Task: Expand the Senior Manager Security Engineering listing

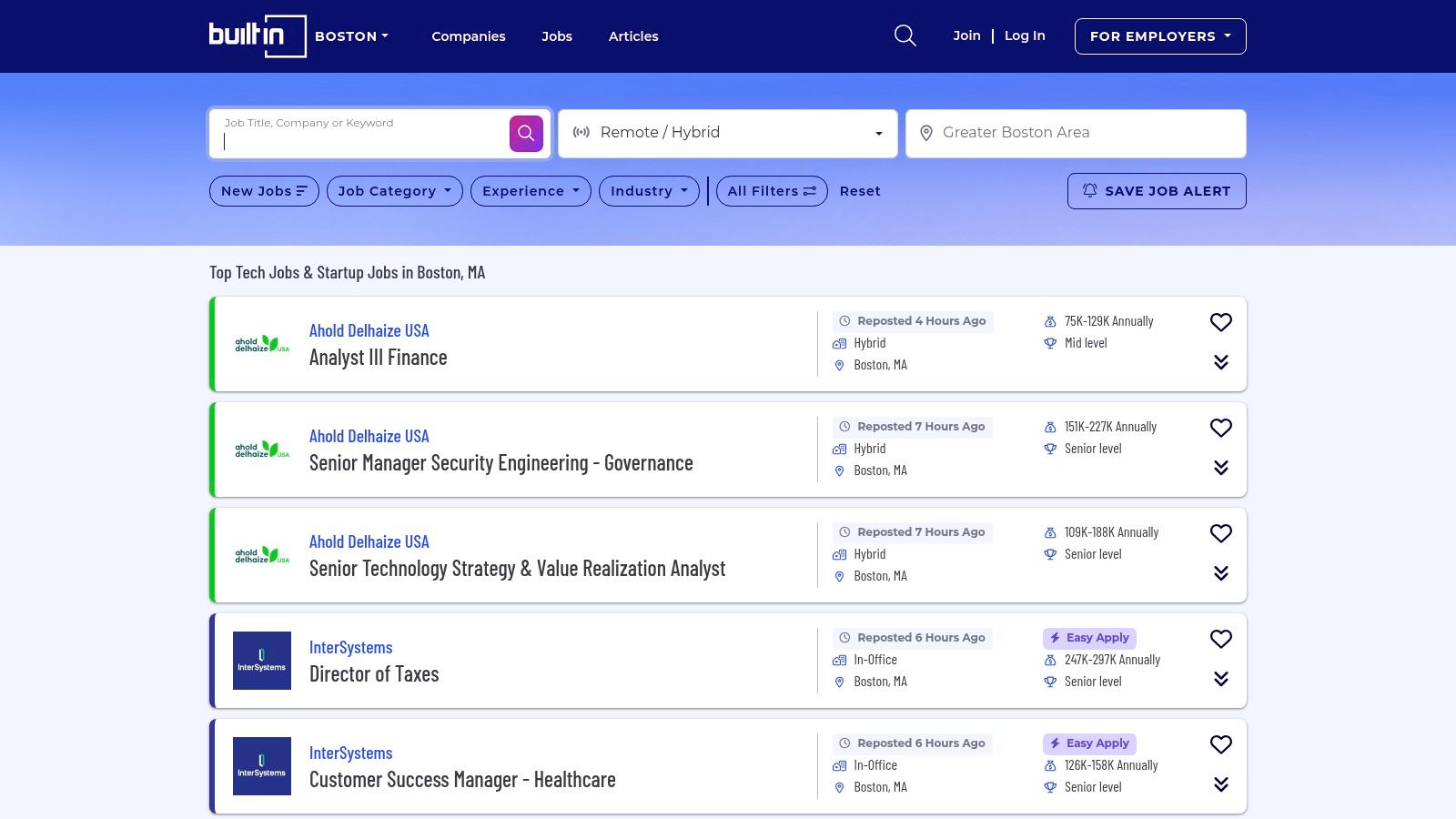Action: tap(1221, 468)
